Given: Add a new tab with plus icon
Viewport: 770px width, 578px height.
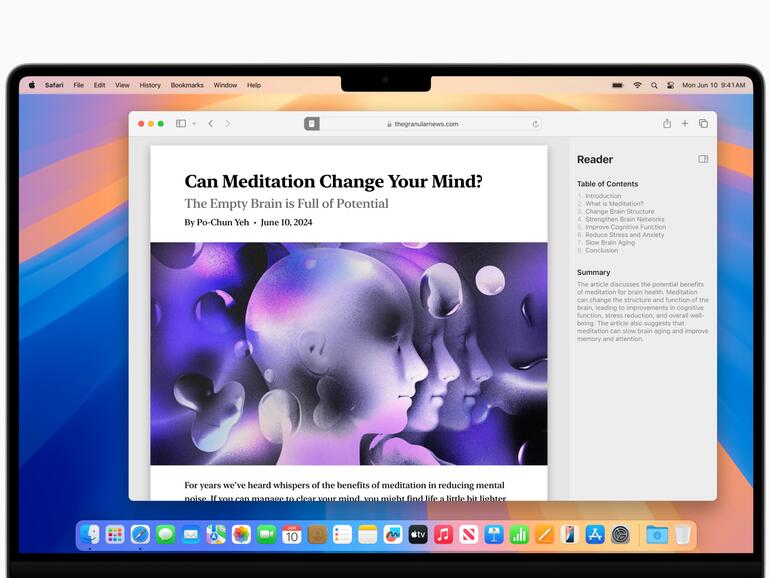Looking at the screenshot, I should click(x=685, y=124).
